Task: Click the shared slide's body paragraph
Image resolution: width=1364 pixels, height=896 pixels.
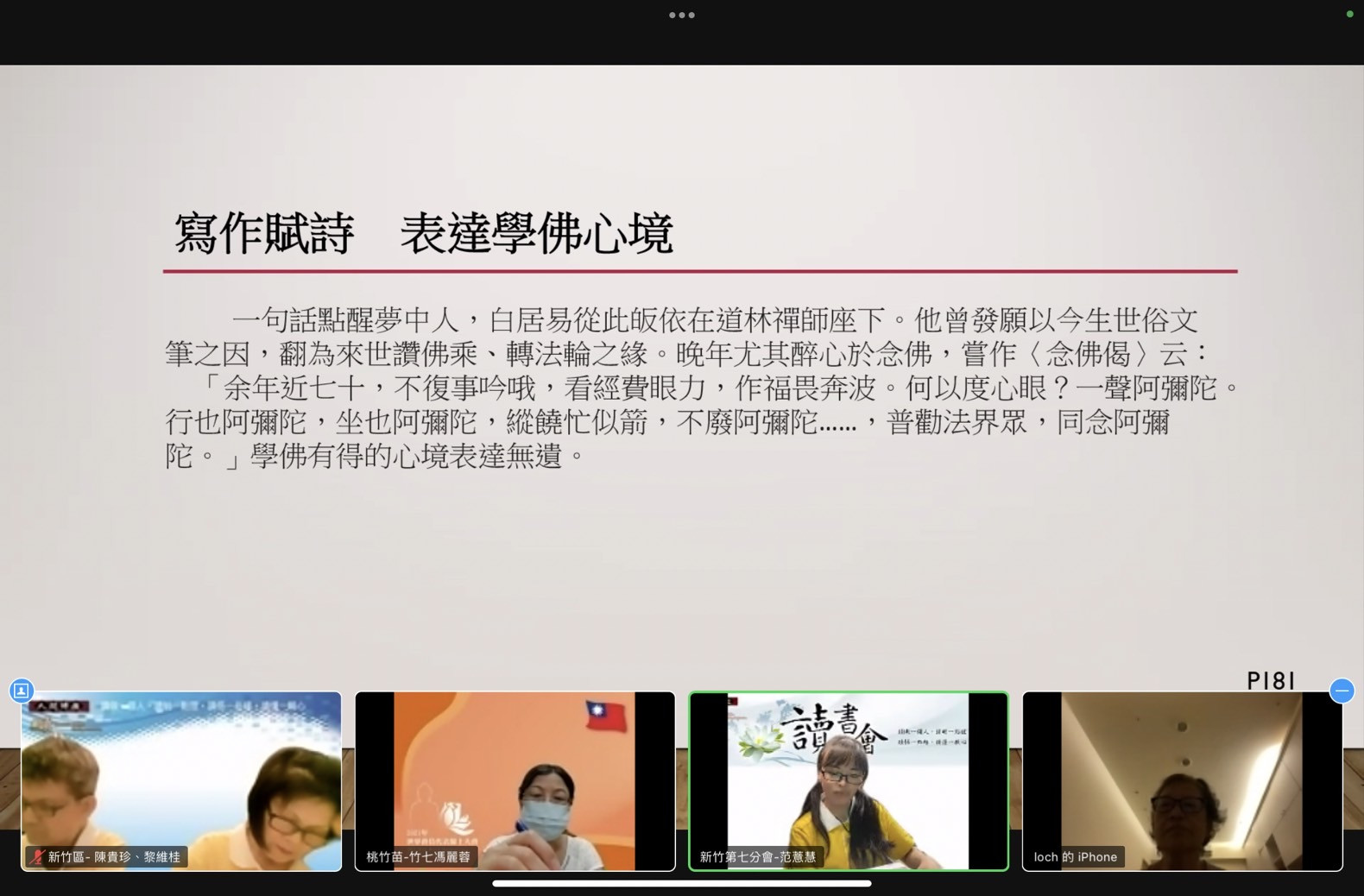Action: pyautogui.click(x=682, y=388)
